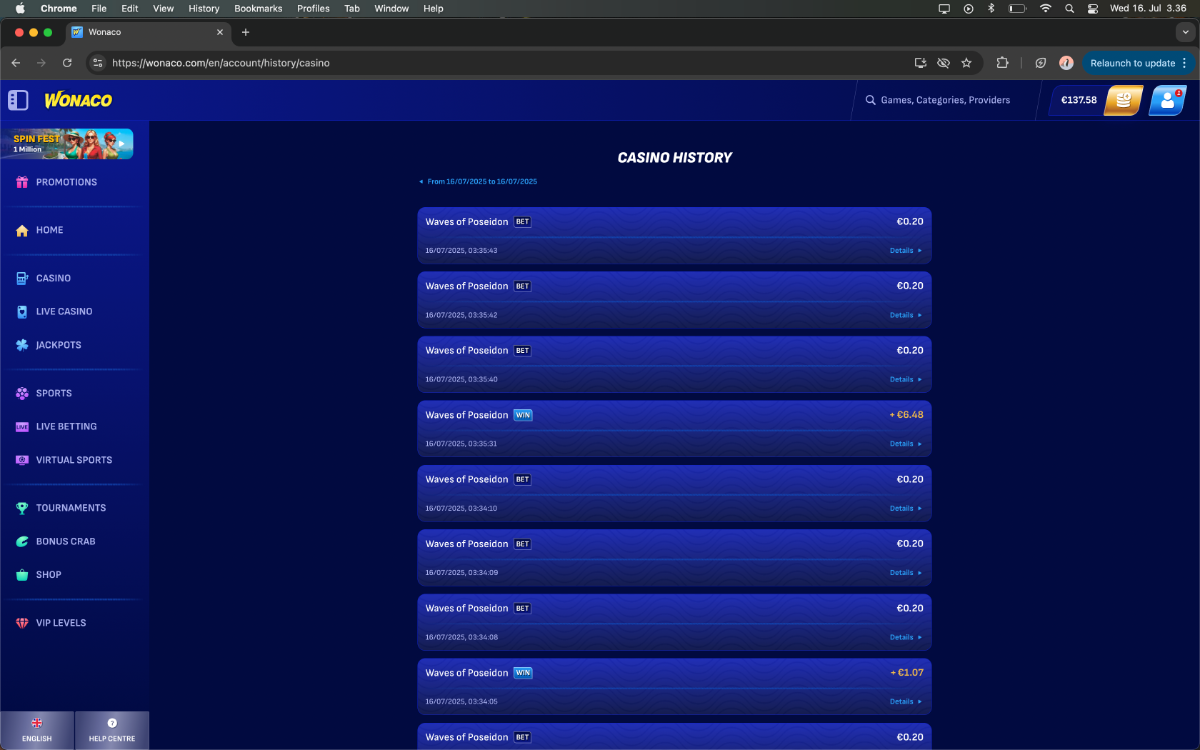Expand Details for the +€6.48 win entry
Viewport: 1200px width, 750px height.
pos(905,444)
